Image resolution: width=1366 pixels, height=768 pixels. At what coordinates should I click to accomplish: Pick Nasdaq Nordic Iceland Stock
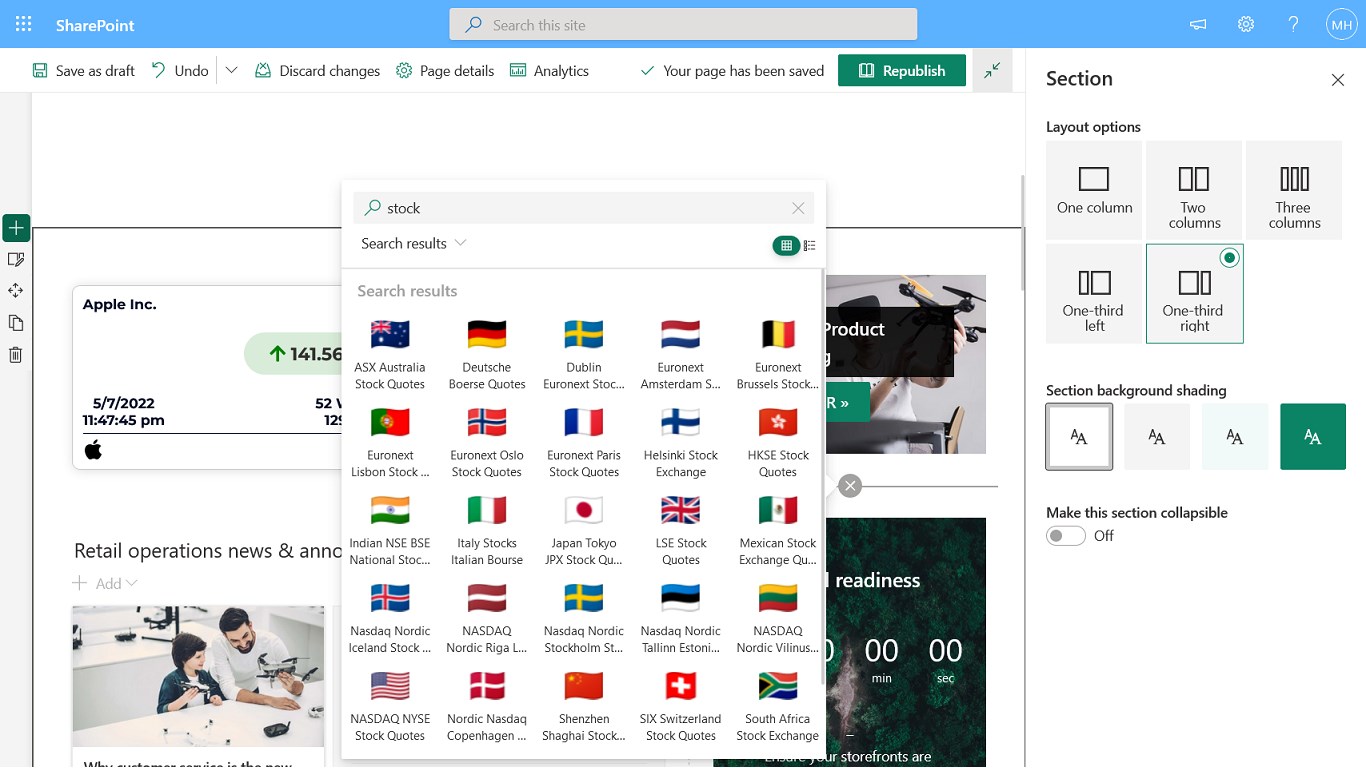tap(390, 618)
